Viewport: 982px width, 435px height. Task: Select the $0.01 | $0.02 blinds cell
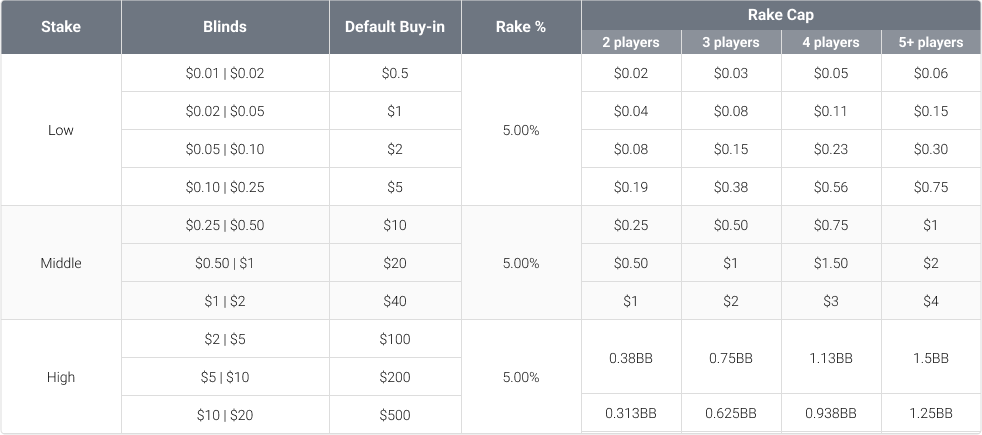(x=225, y=73)
